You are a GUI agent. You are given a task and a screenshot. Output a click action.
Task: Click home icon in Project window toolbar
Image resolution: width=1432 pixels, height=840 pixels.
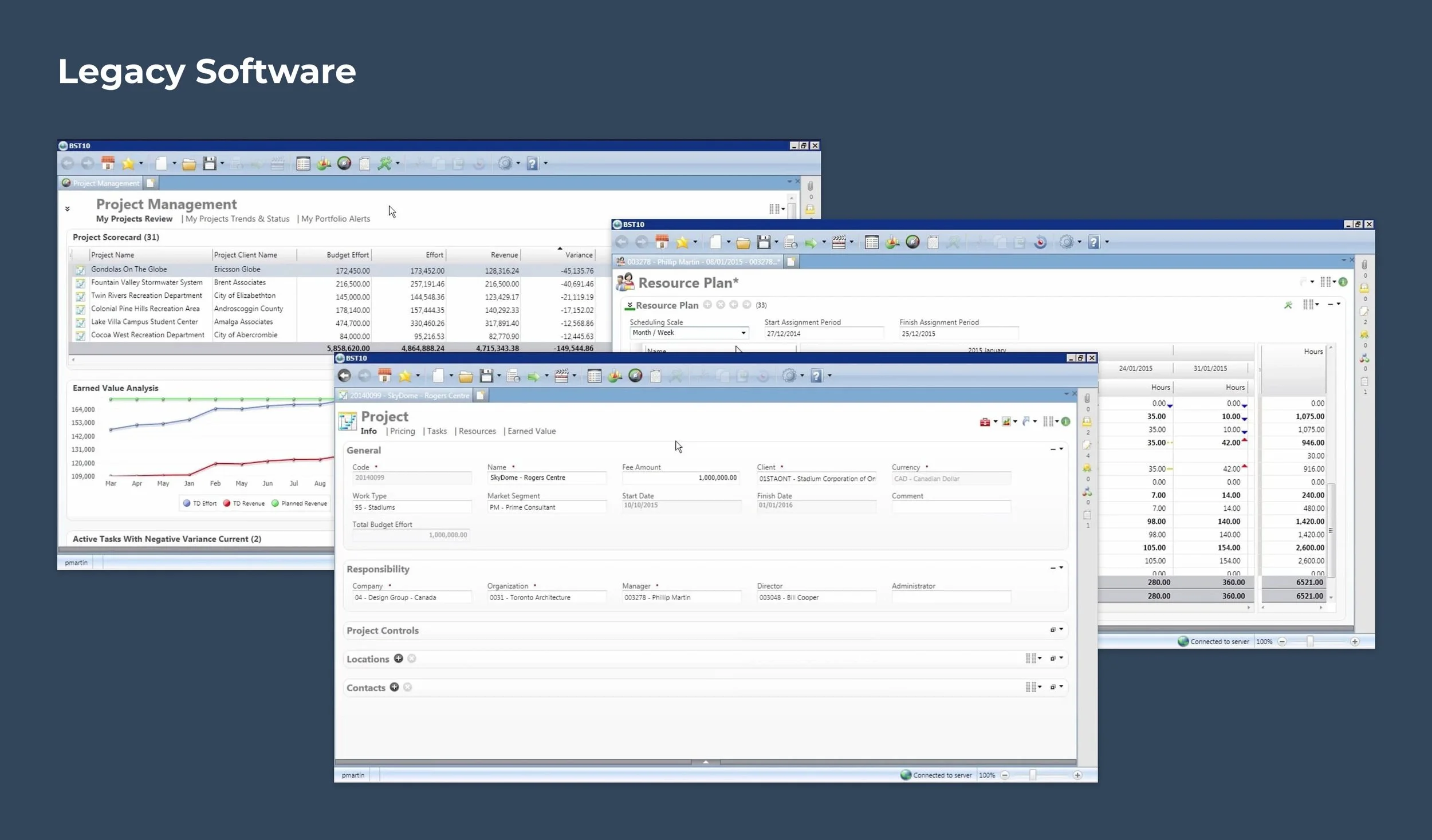(x=385, y=376)
